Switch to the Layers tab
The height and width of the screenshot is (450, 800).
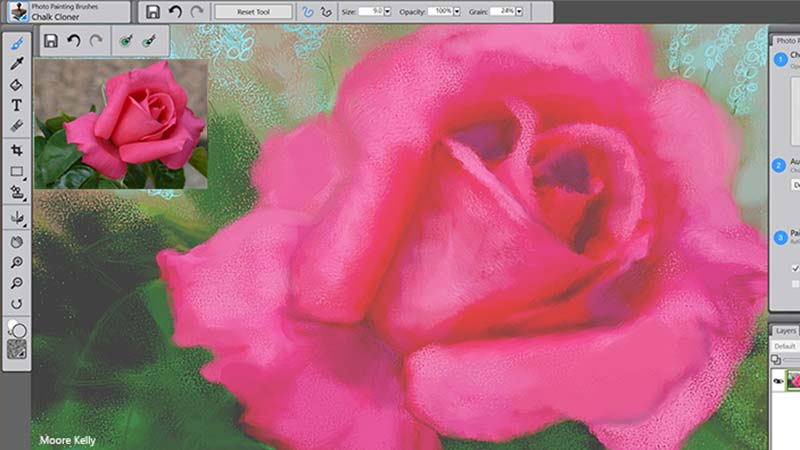point(785,331)
